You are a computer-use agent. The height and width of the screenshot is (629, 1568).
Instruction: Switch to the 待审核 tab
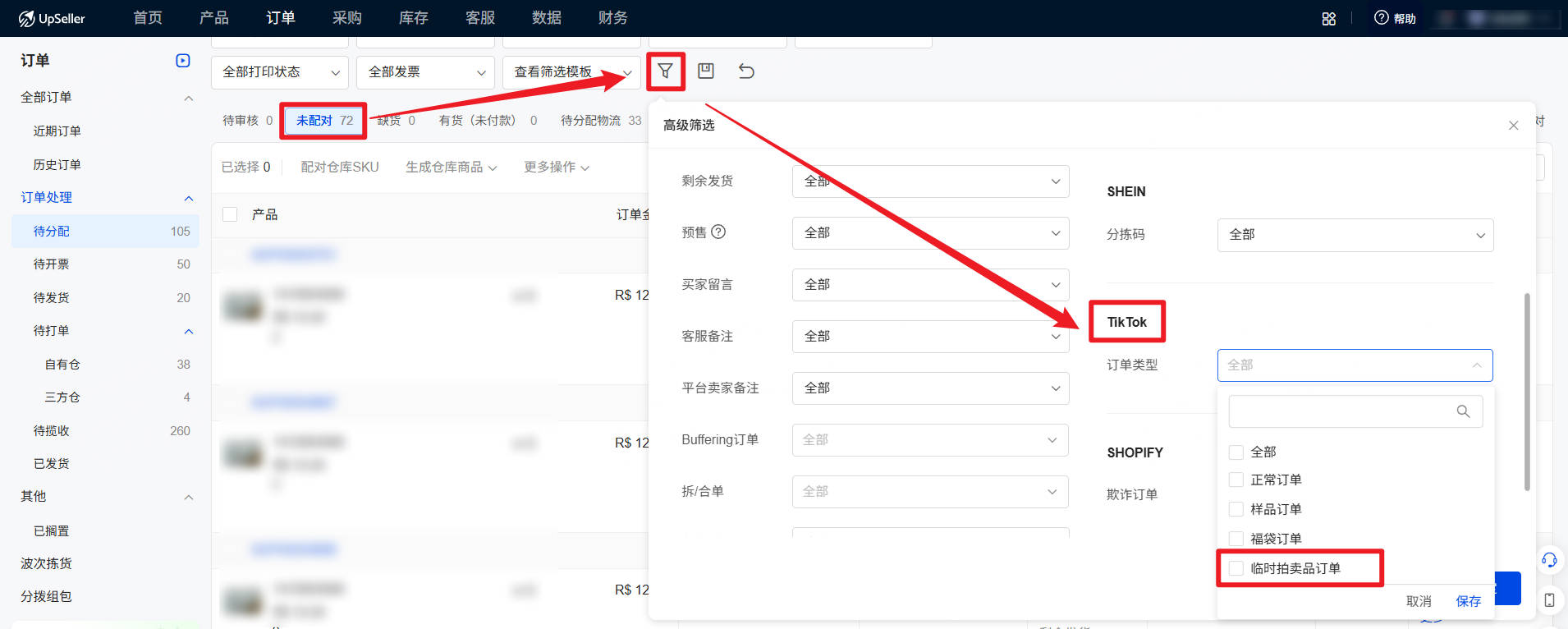click(x=248, y=121)
